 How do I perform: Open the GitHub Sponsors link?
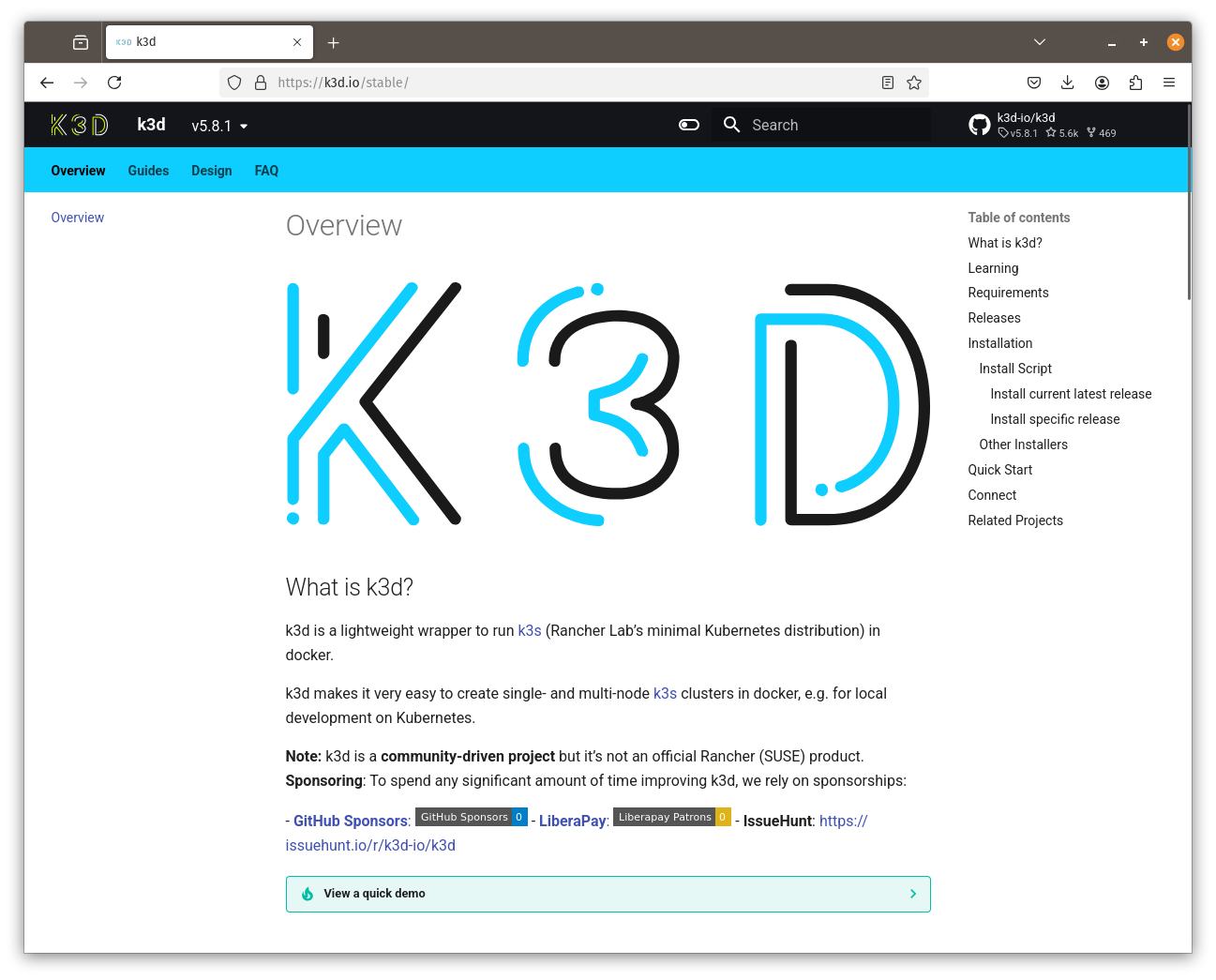[x=351, y=821]
